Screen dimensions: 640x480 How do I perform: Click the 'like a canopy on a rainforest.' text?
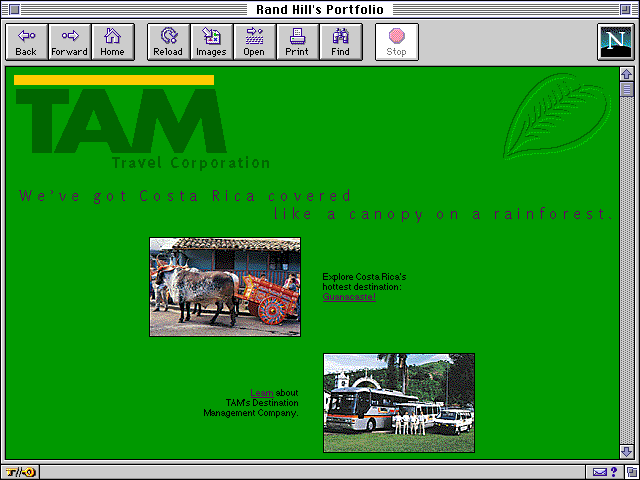pyautogui.click(x=443, y=214)
